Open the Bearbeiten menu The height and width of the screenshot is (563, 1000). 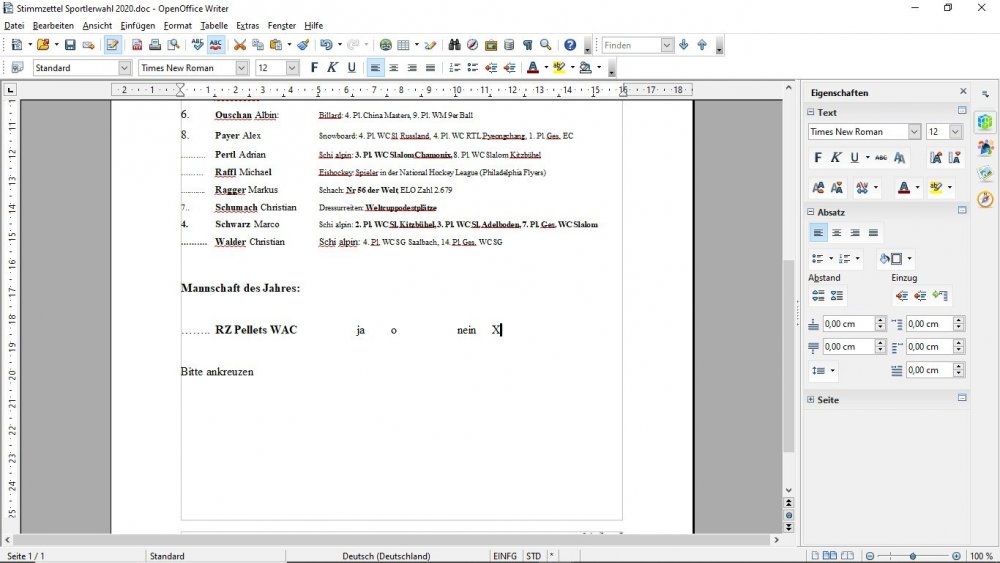[54, 26]
